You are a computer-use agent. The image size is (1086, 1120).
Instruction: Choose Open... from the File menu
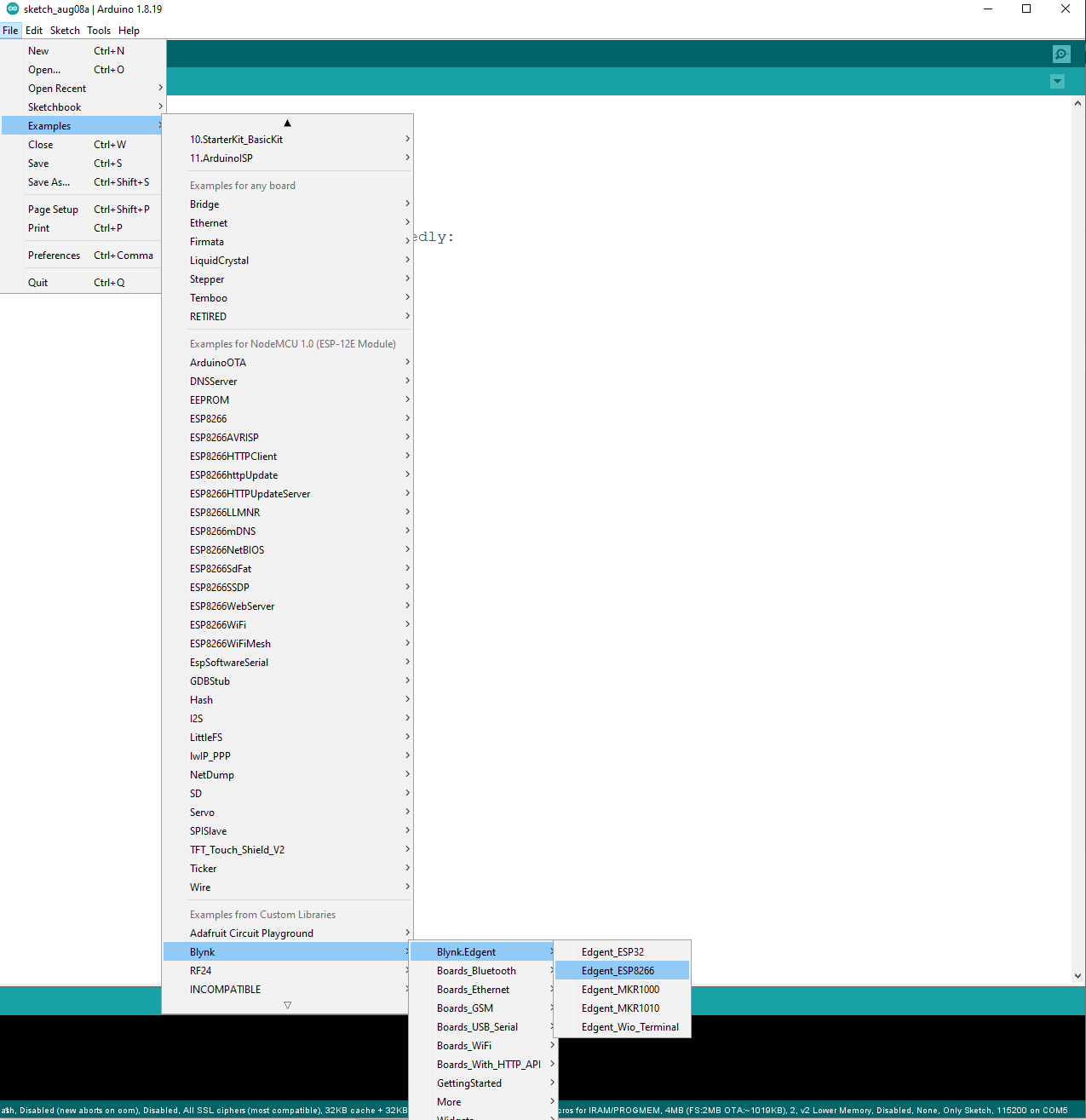point(82,70)
